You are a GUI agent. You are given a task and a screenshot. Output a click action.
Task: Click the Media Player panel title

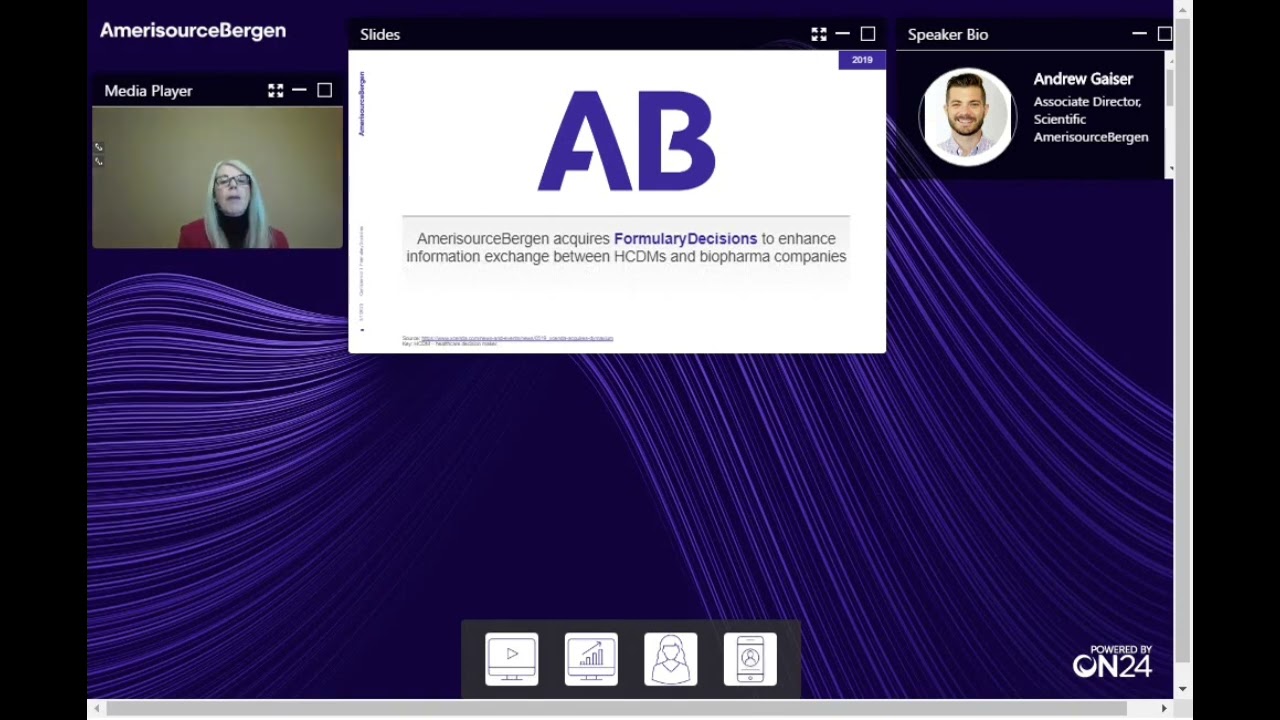point(148,91)
